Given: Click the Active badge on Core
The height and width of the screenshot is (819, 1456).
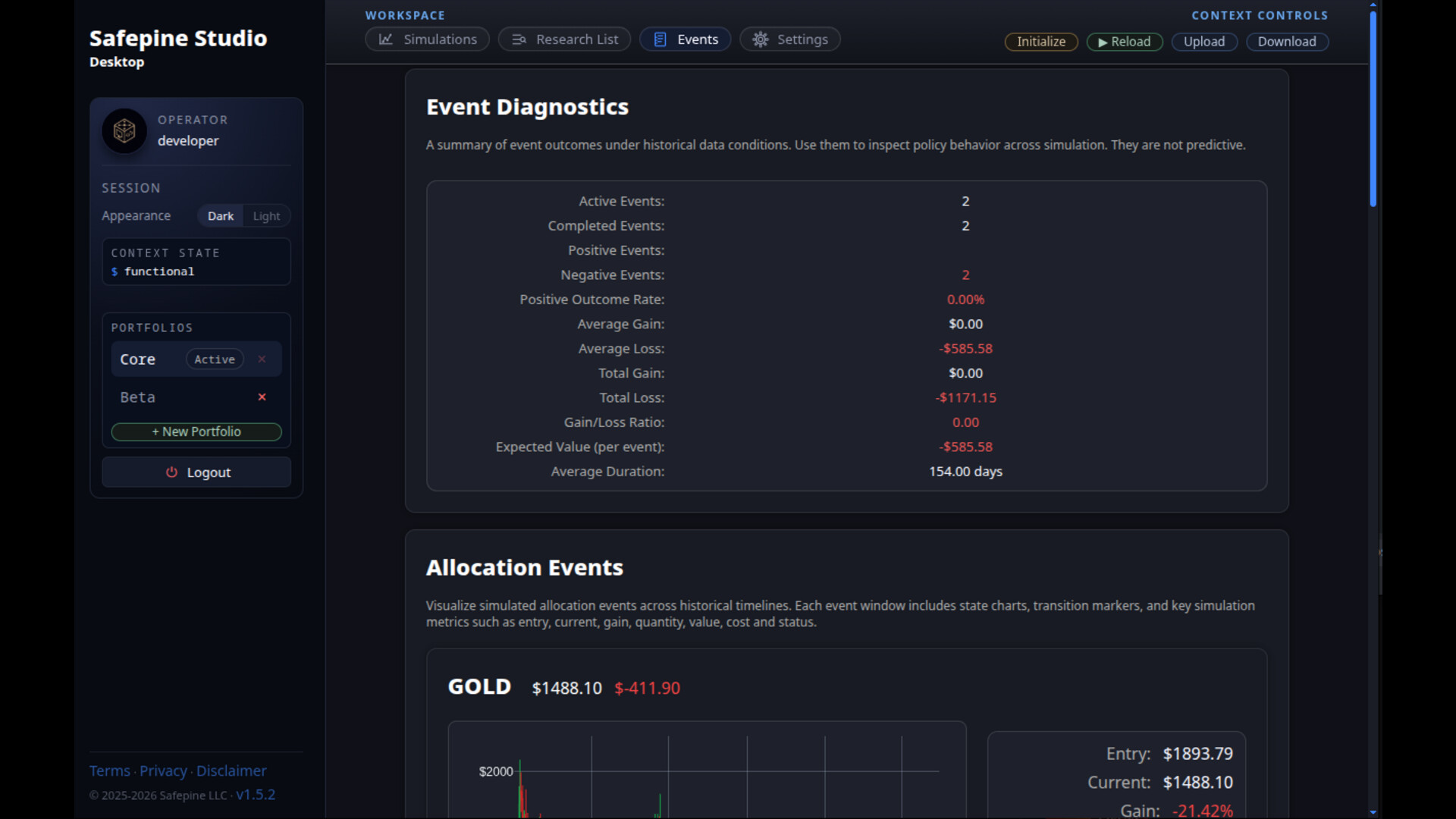Looking at the screenshot, I should (x=215, y=359).
